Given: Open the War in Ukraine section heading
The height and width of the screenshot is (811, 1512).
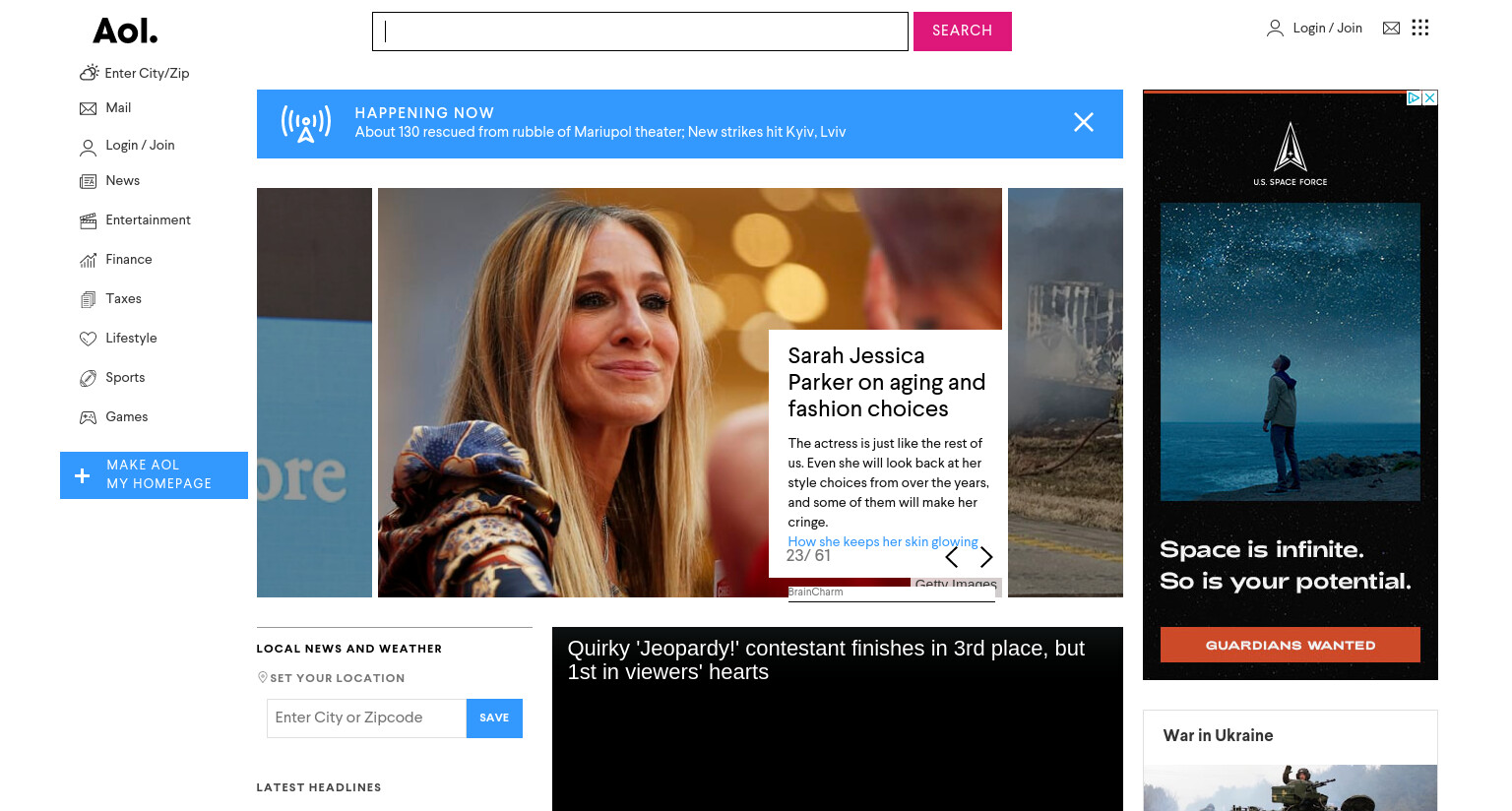Looking at the screenshot, I should pos(1218,735).
